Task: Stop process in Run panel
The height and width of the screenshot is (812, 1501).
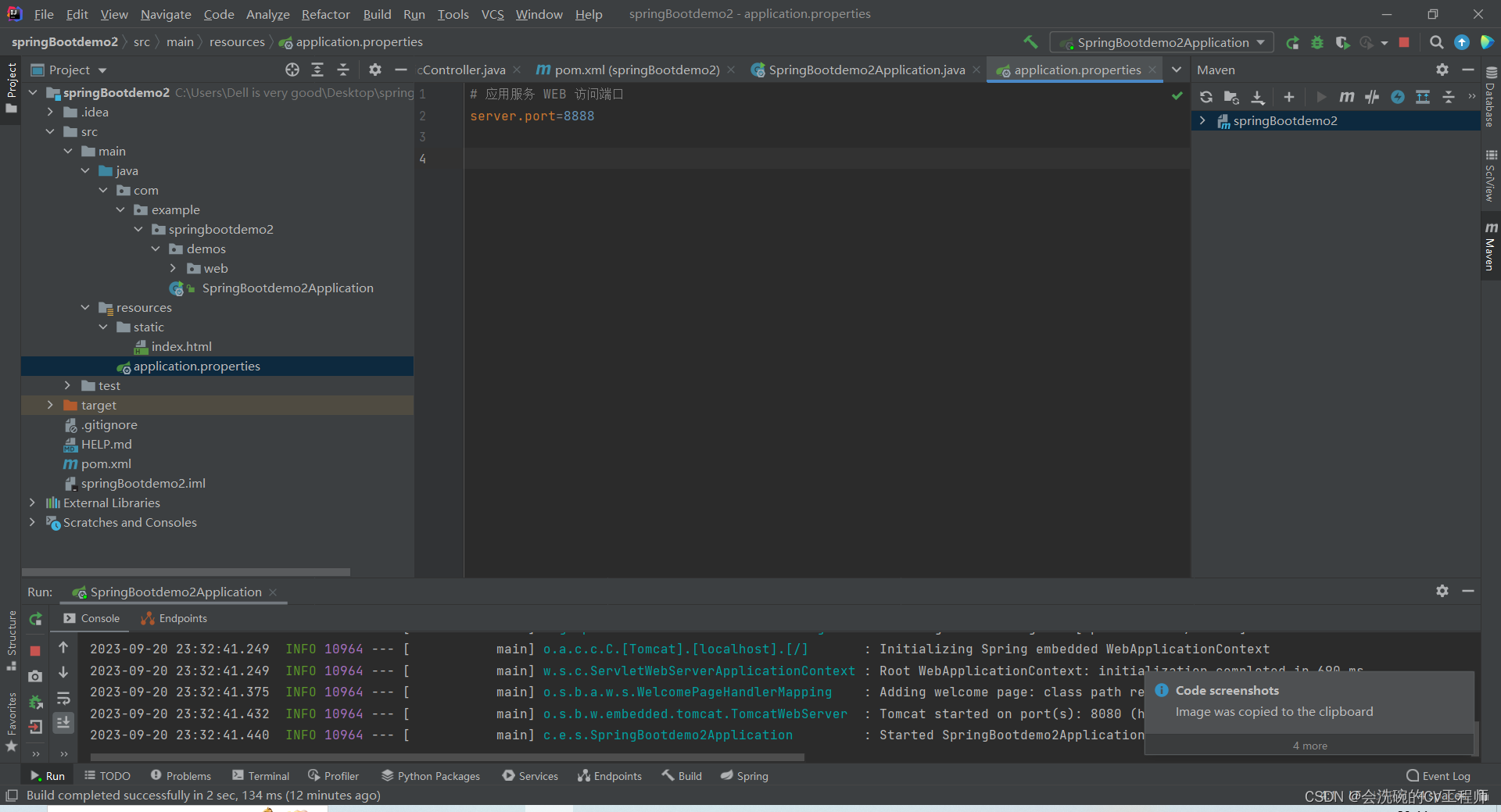Action: point(35,650)
